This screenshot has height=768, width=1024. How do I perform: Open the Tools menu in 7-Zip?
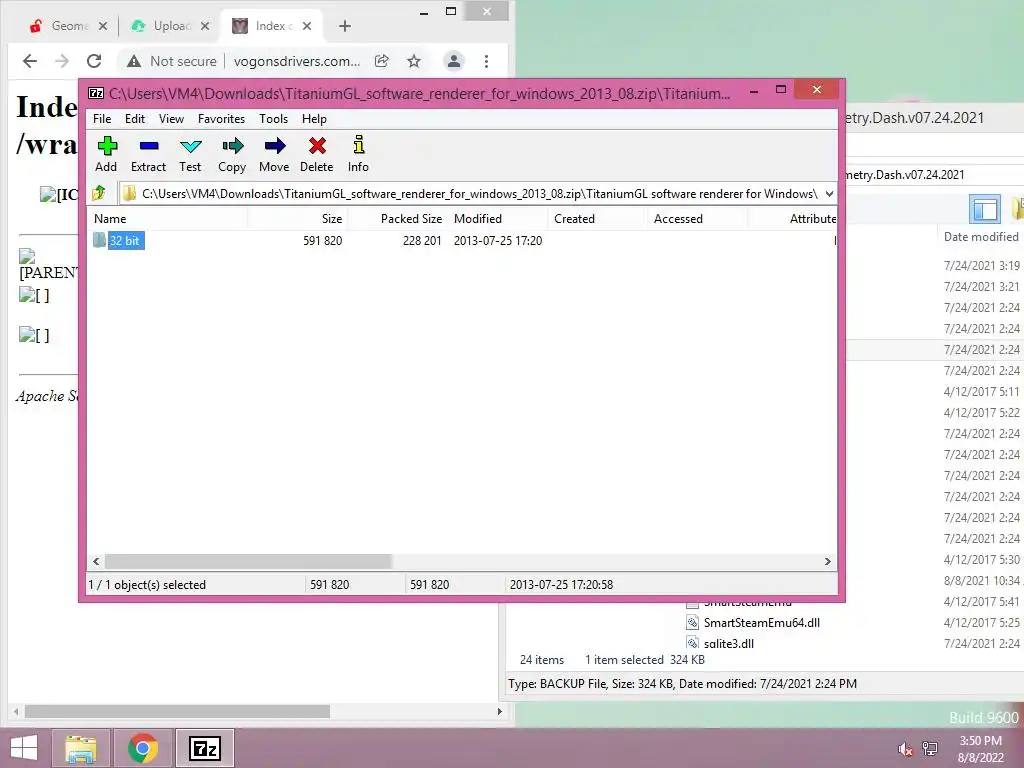pyautogui.click(x=273, y=119)
